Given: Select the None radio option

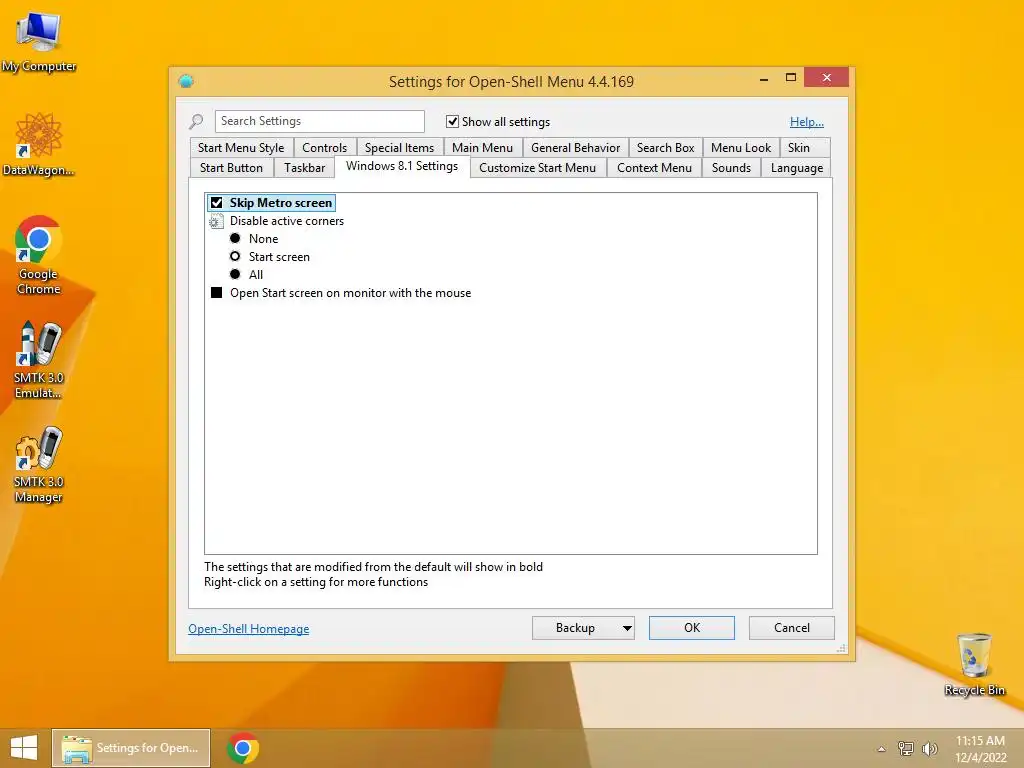Looking at the screenshot, I should click(235, 238).
